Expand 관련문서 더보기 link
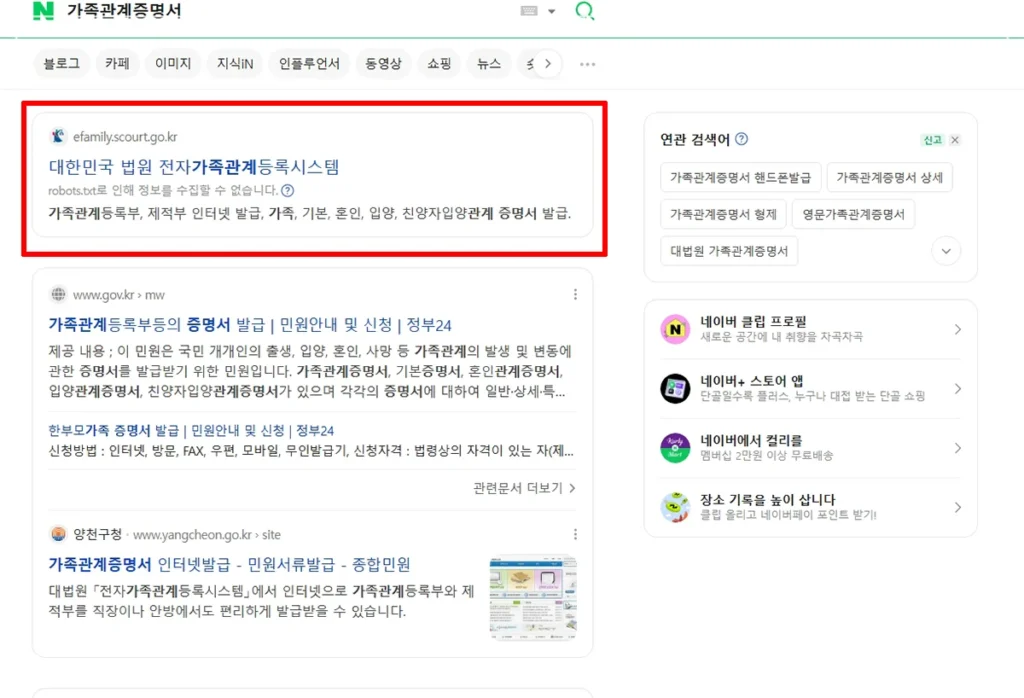 click(x=524, y=488)
